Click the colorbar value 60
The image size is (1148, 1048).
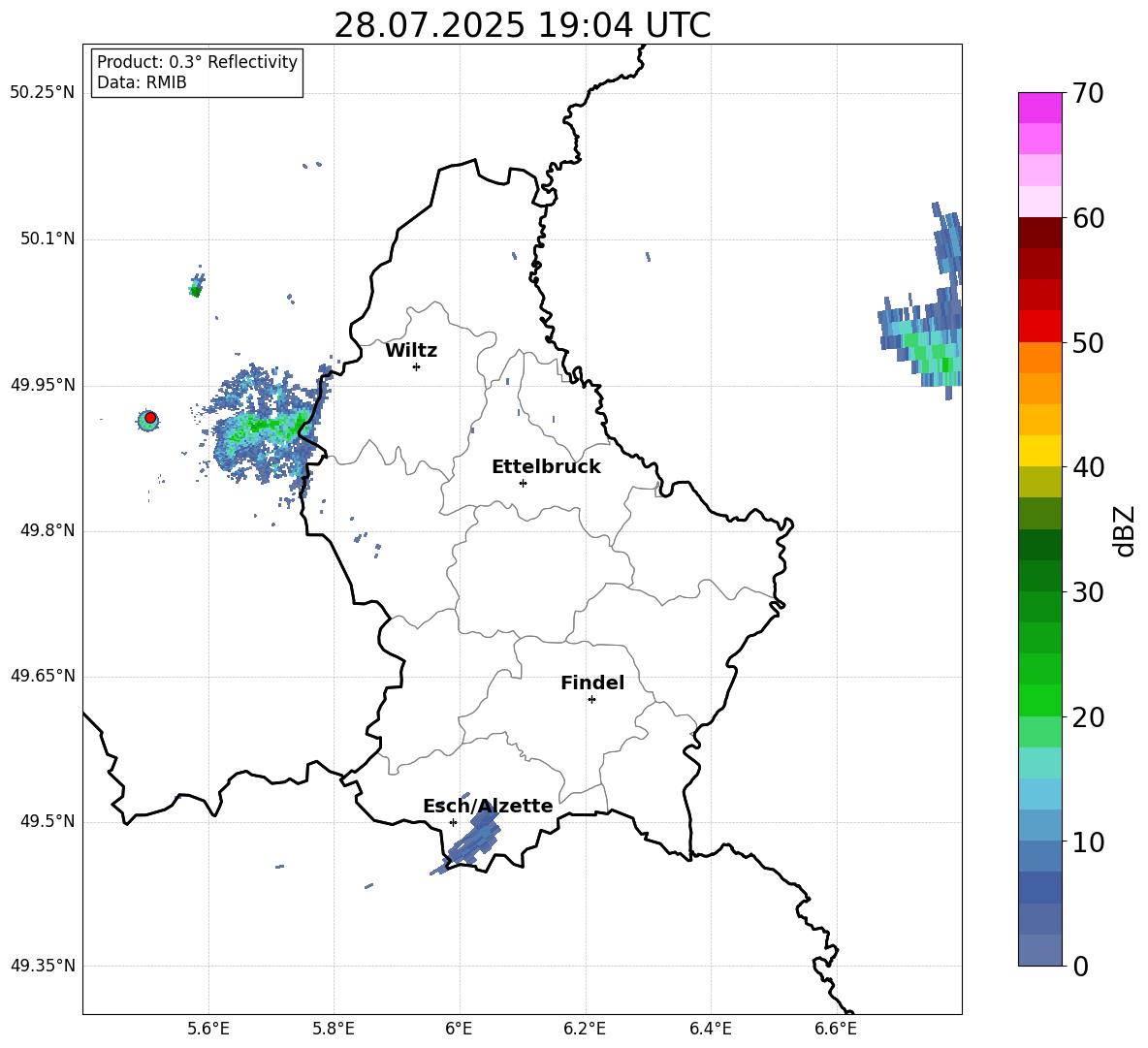(x=1088, y=218)
